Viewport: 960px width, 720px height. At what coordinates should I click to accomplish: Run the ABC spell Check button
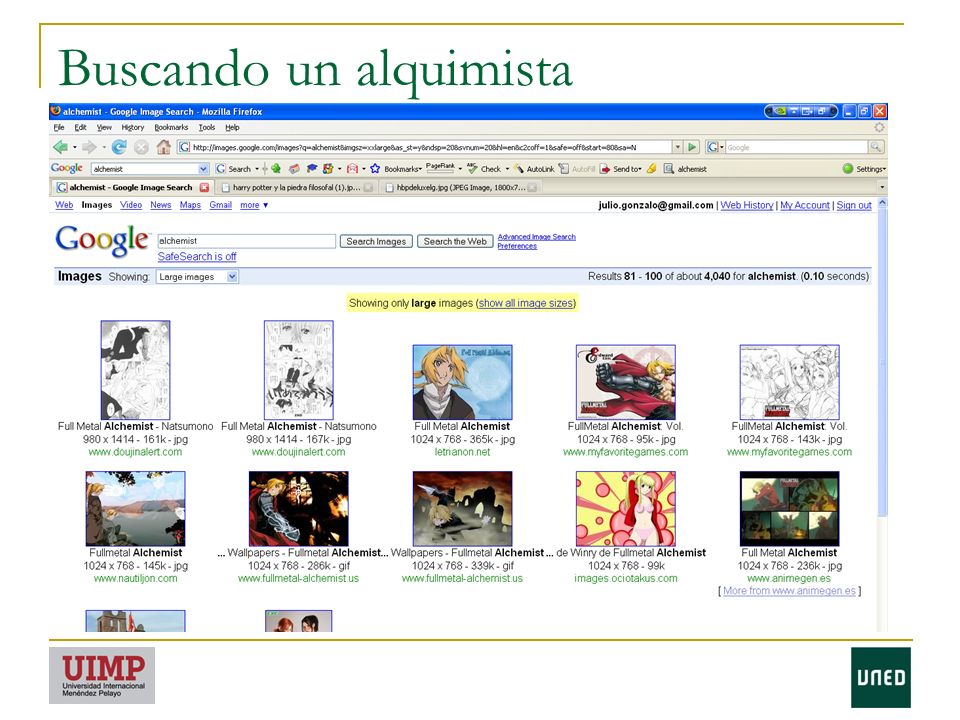tap(484, 168)
